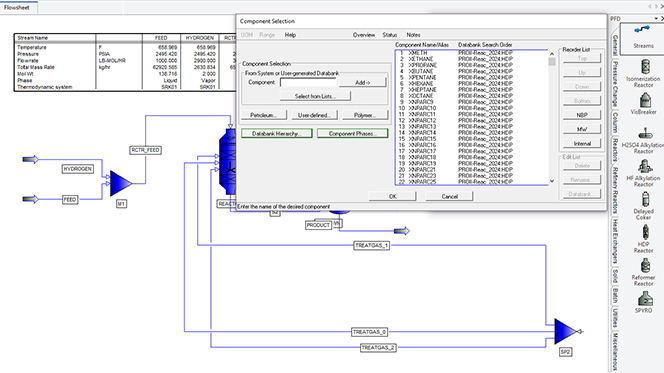Click the component list scrollbar thumb
This screenshot has width=664, height=373.
point(551,62)
